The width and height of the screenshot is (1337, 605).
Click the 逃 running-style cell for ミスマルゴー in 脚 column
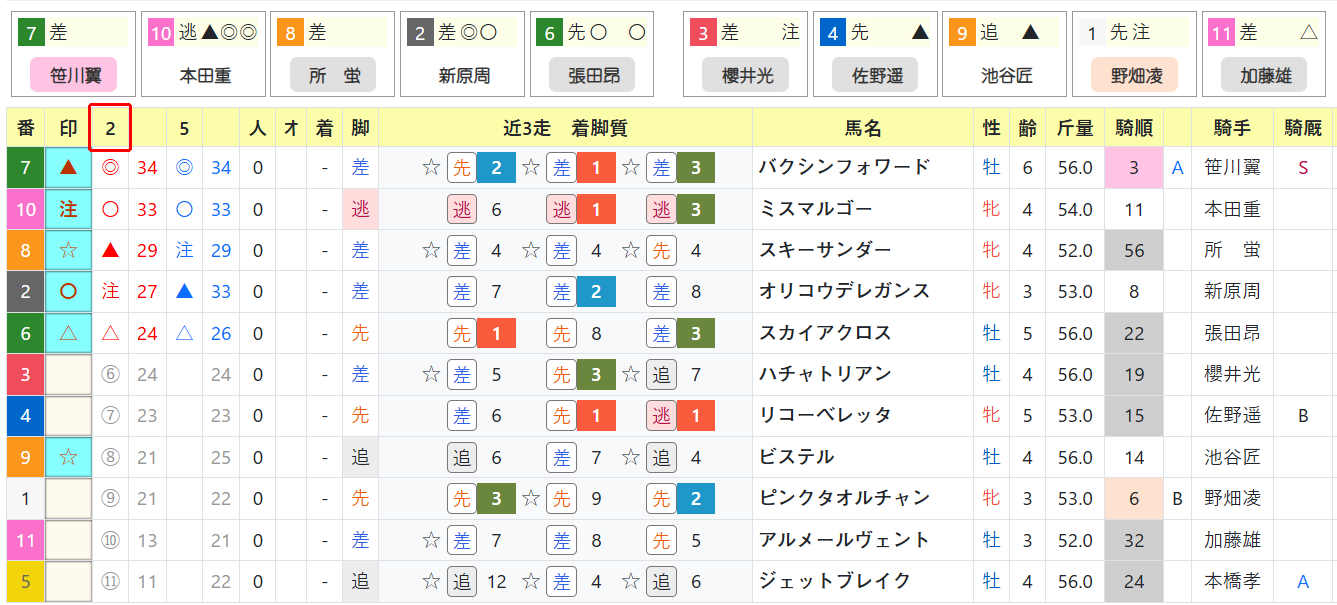coord(360,209)
